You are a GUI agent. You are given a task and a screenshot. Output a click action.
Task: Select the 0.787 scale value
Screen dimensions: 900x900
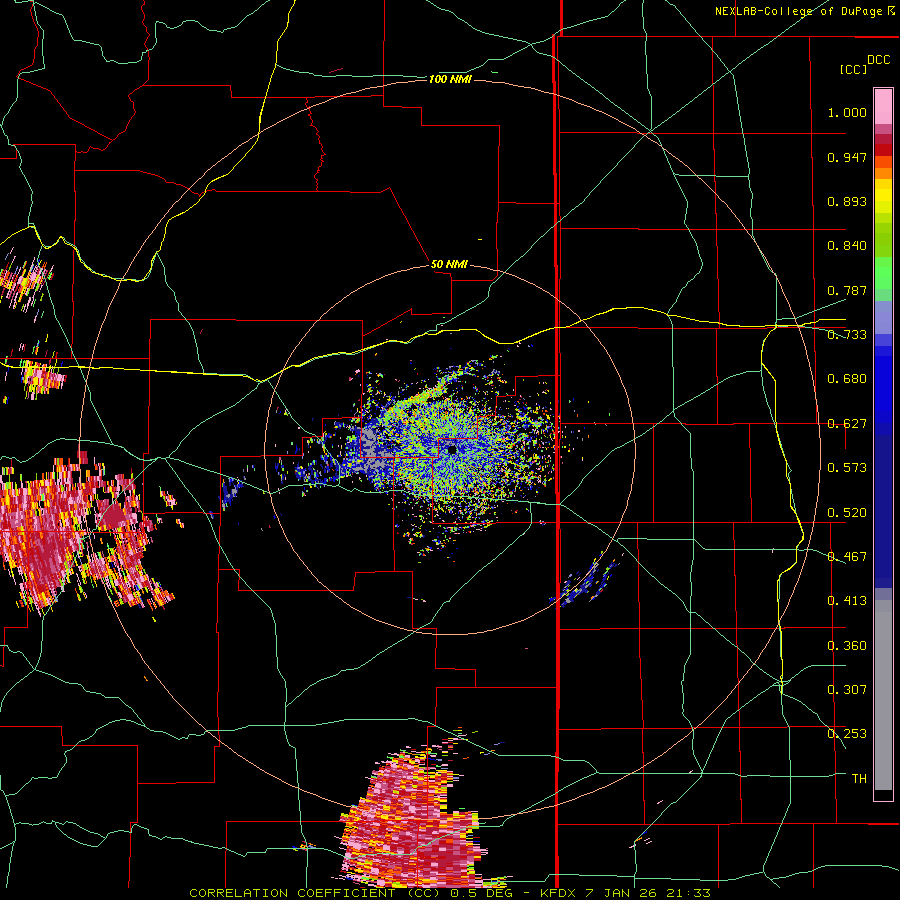847,290
